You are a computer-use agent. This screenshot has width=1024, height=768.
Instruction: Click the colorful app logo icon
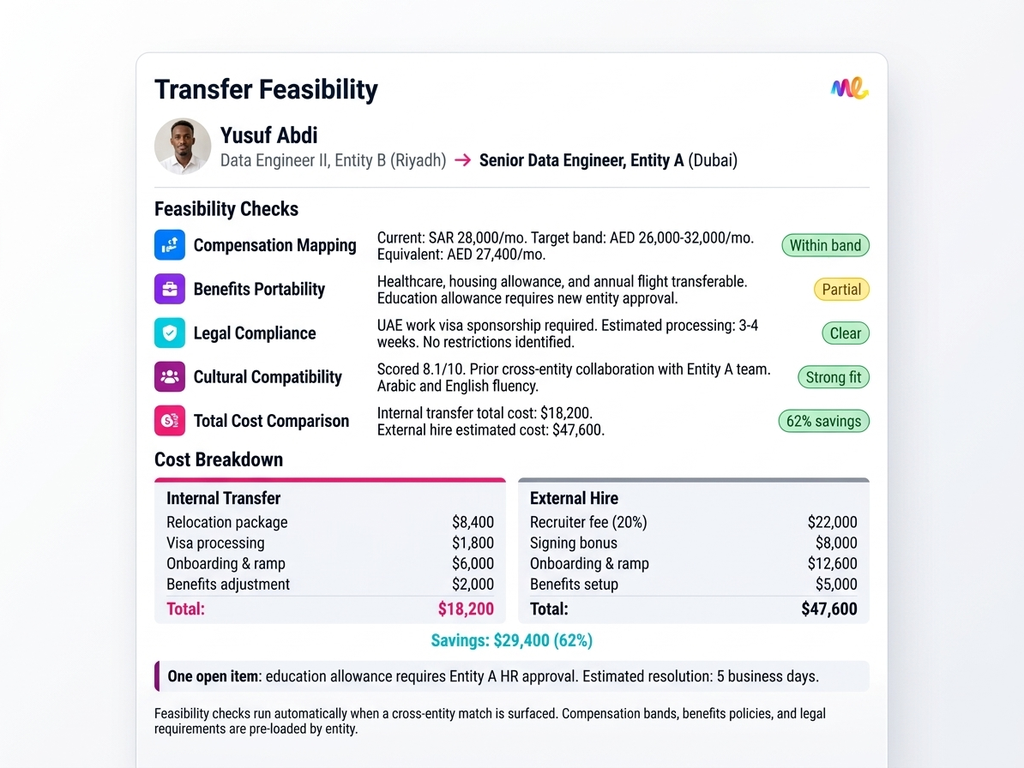pyautogui.click(x=849, y=89)
